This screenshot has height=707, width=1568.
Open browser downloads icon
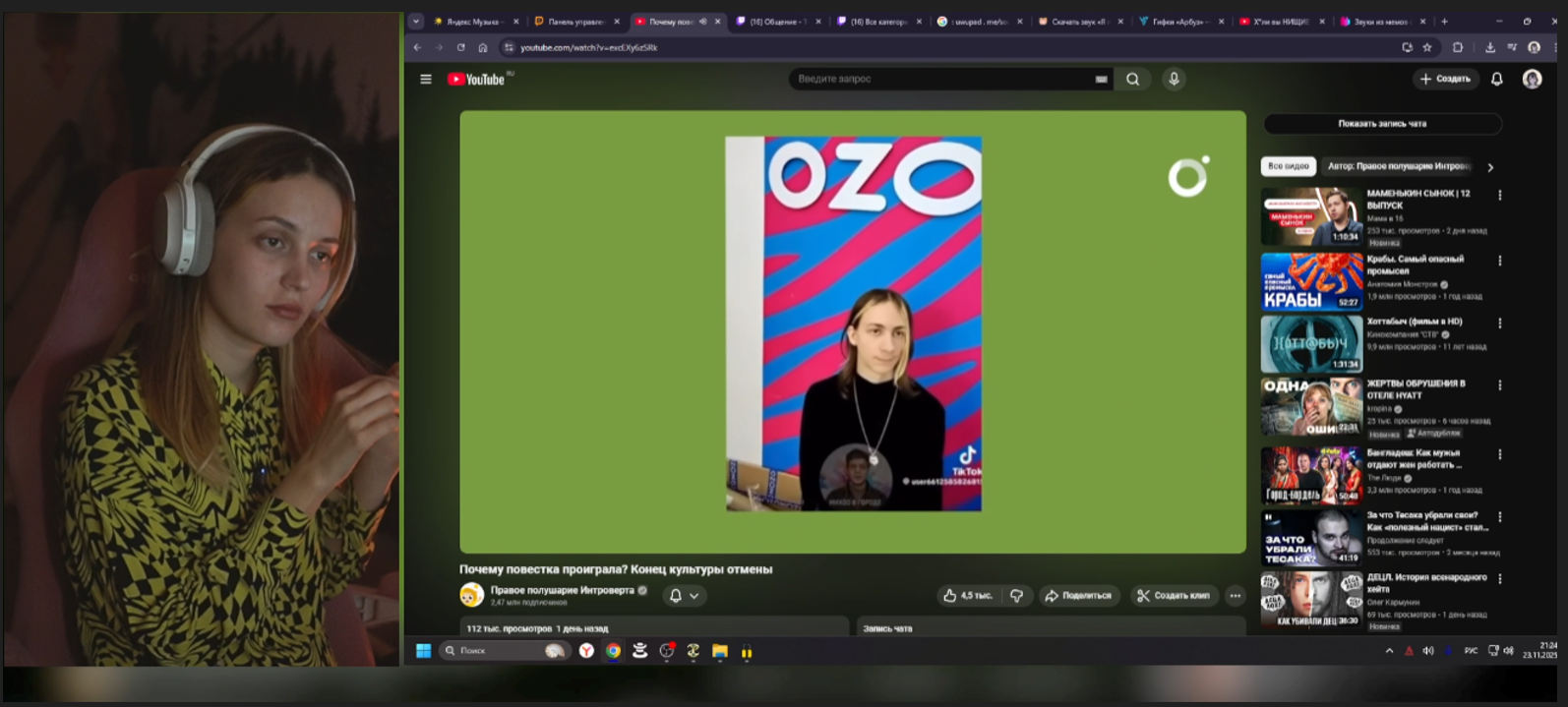point(1489,47)
